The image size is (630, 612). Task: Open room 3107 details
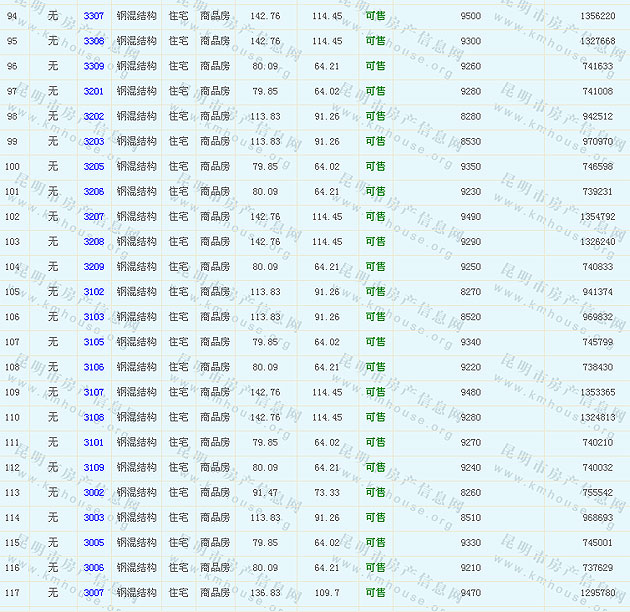tap(93, 393)
